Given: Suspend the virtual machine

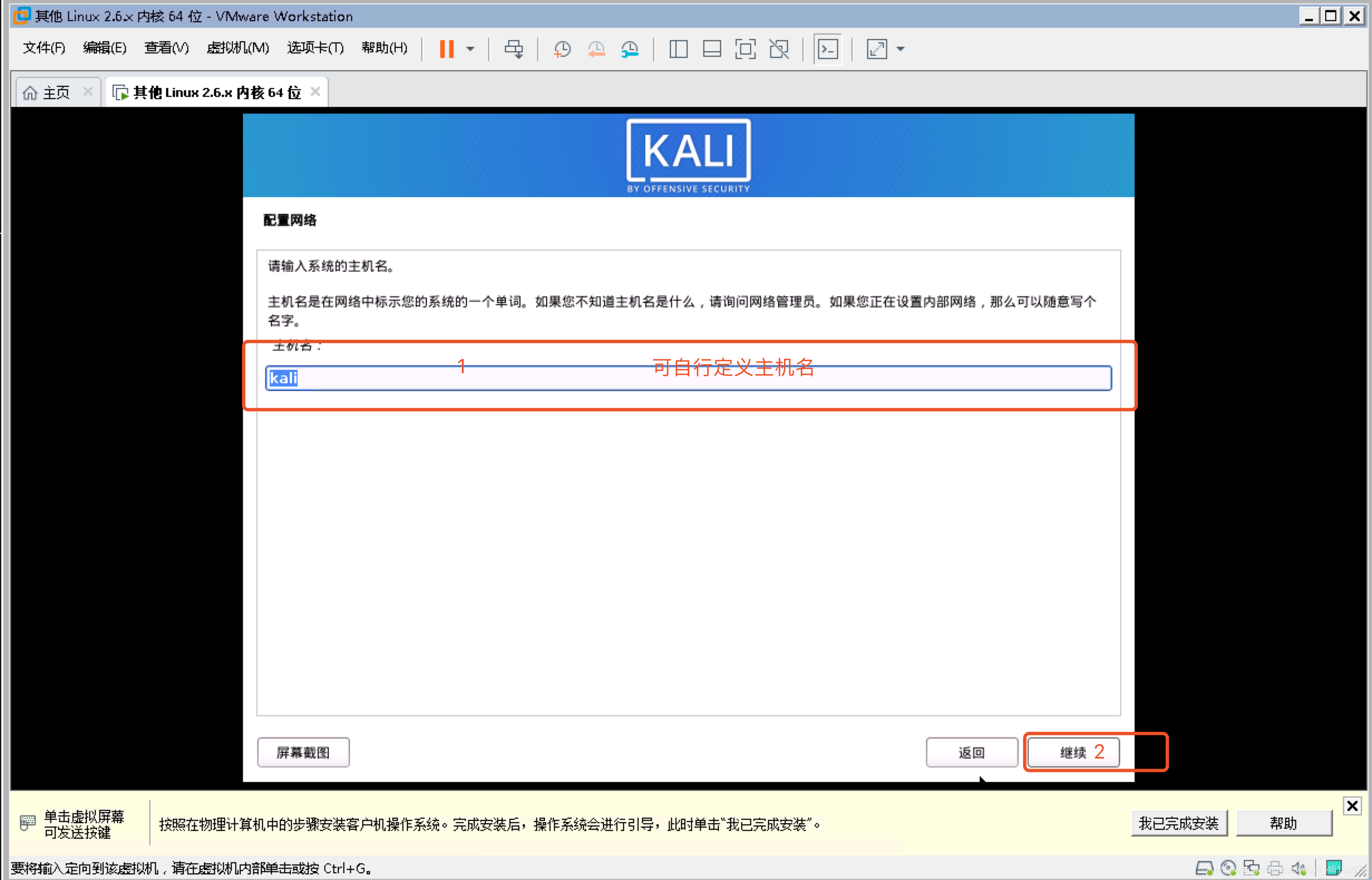Looking at the screenshot, I should click(447, 49).
